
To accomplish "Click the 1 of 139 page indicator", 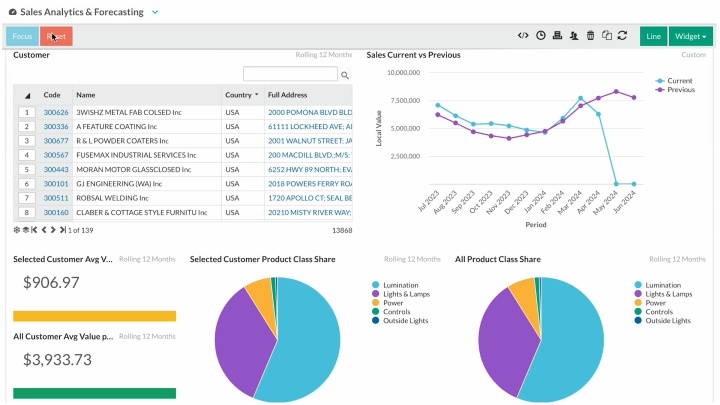I will click(80, 230).
